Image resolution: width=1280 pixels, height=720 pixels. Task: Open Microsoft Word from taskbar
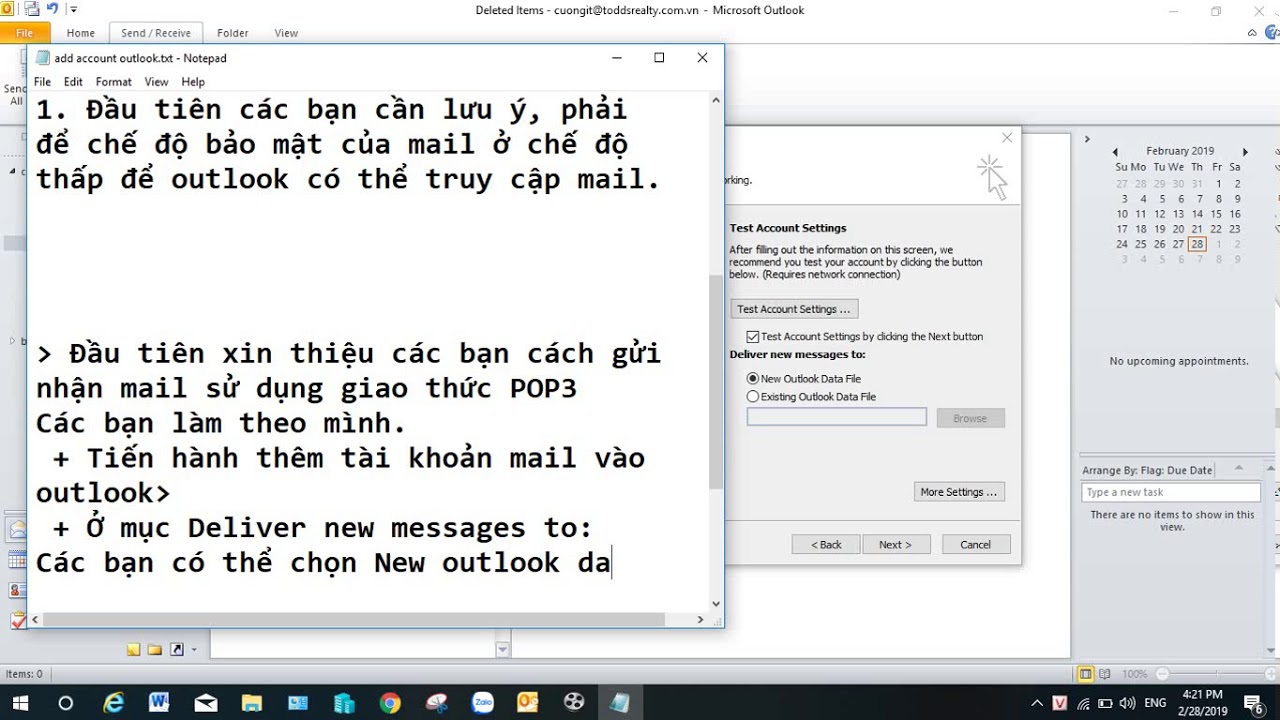click(x=159, y=702)
